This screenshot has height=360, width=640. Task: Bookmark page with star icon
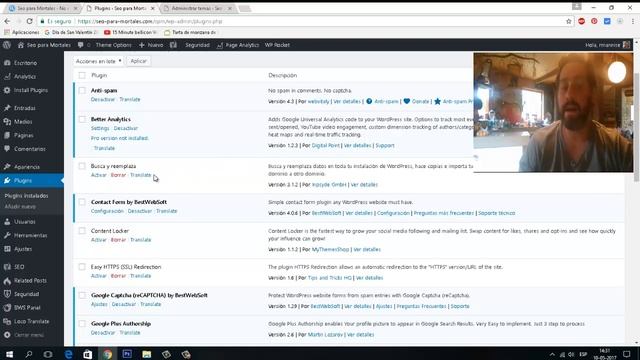coord(569,21)
